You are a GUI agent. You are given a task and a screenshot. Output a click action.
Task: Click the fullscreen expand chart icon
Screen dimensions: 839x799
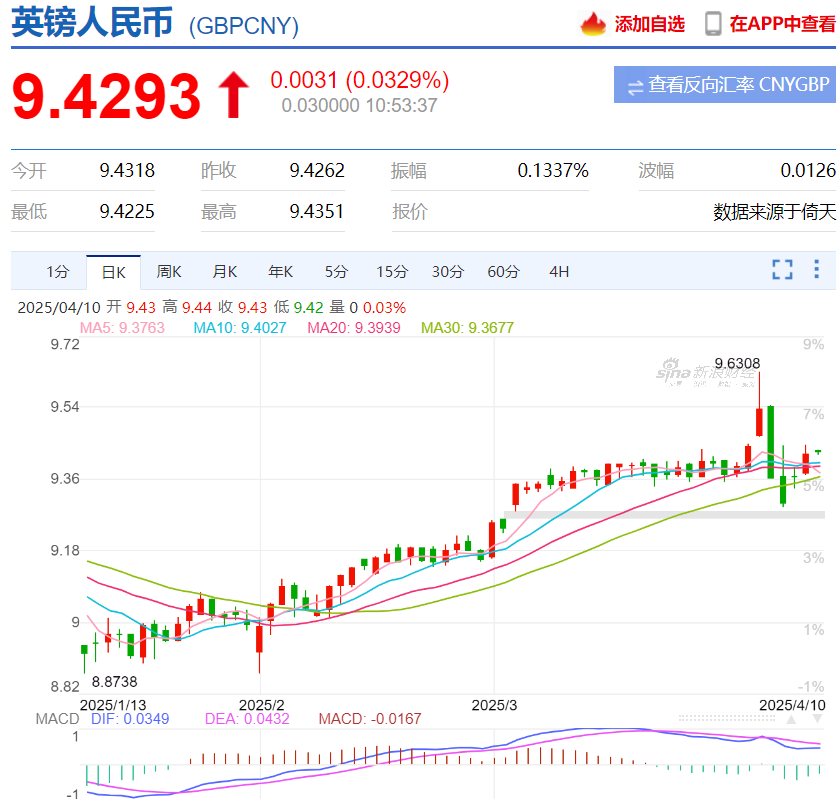click(x=782, y=269)
